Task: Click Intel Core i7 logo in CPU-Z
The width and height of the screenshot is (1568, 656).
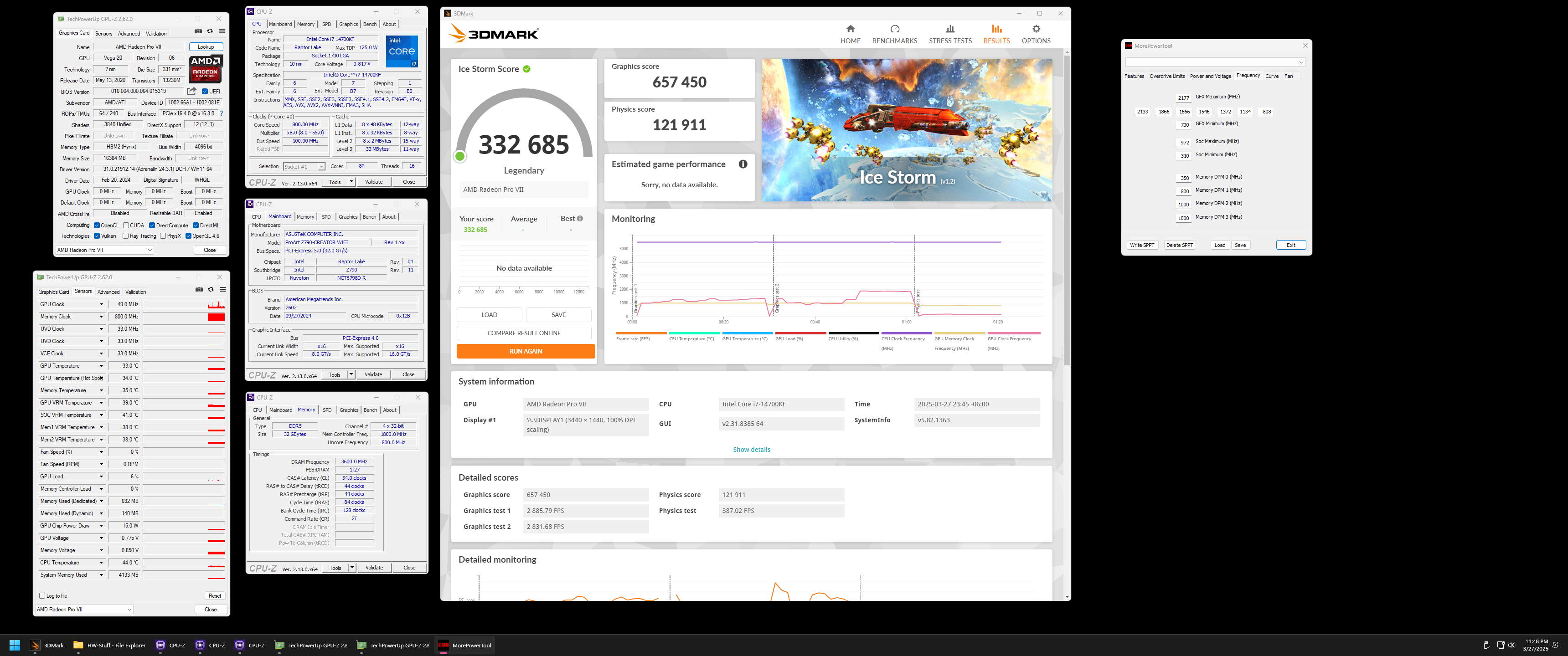Action: (402, 51)
